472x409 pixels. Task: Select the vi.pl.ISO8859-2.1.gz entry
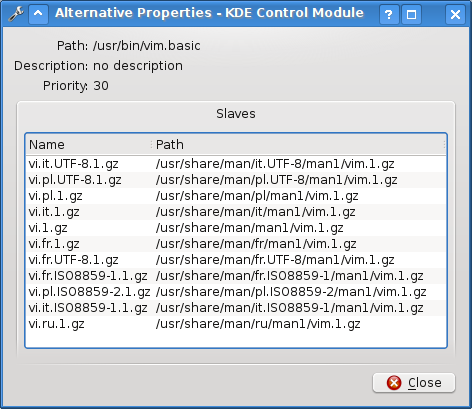[x=236, y=292]
